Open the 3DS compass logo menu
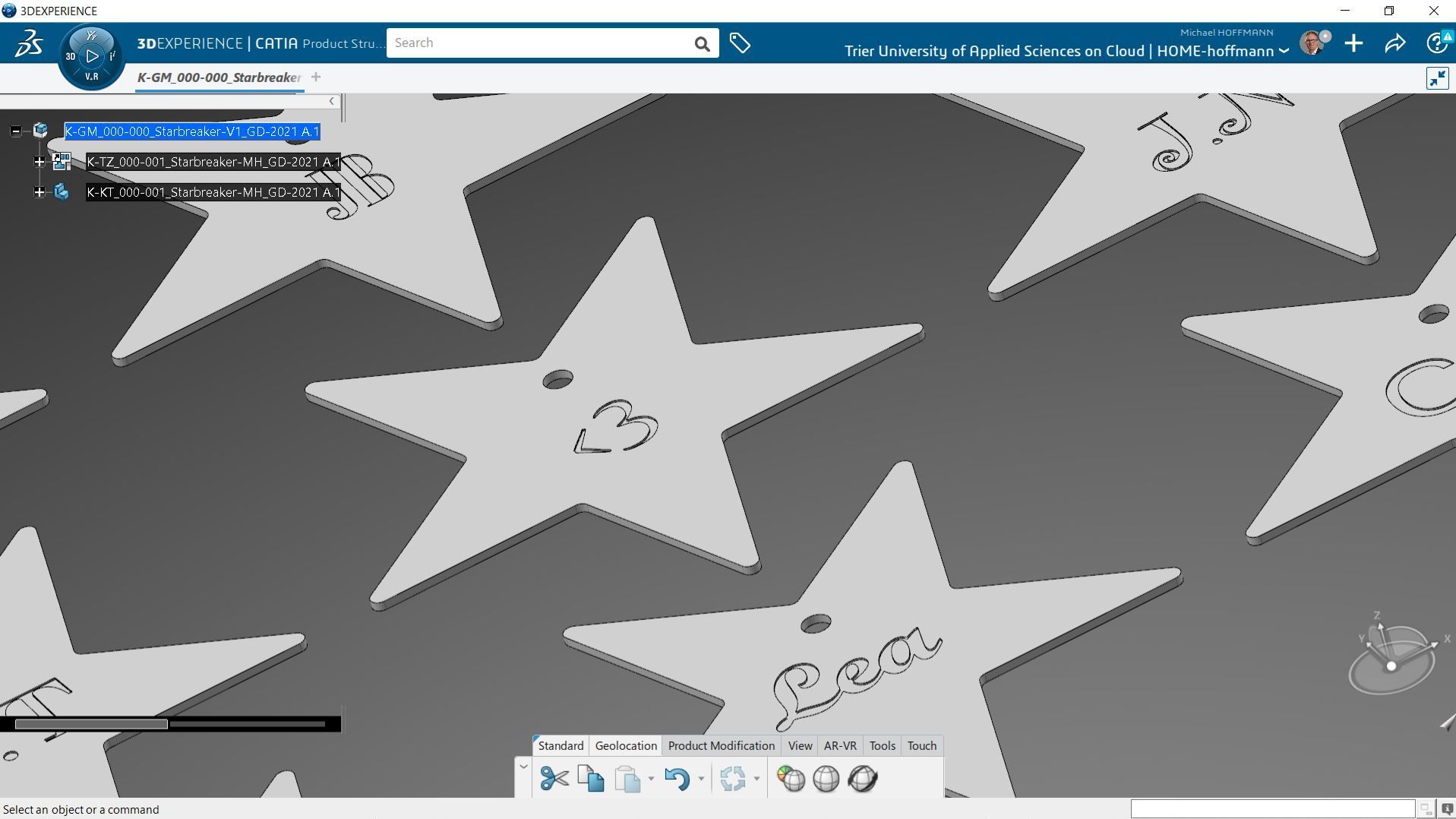Screen dimensions: 1456x819 (29, 43)
